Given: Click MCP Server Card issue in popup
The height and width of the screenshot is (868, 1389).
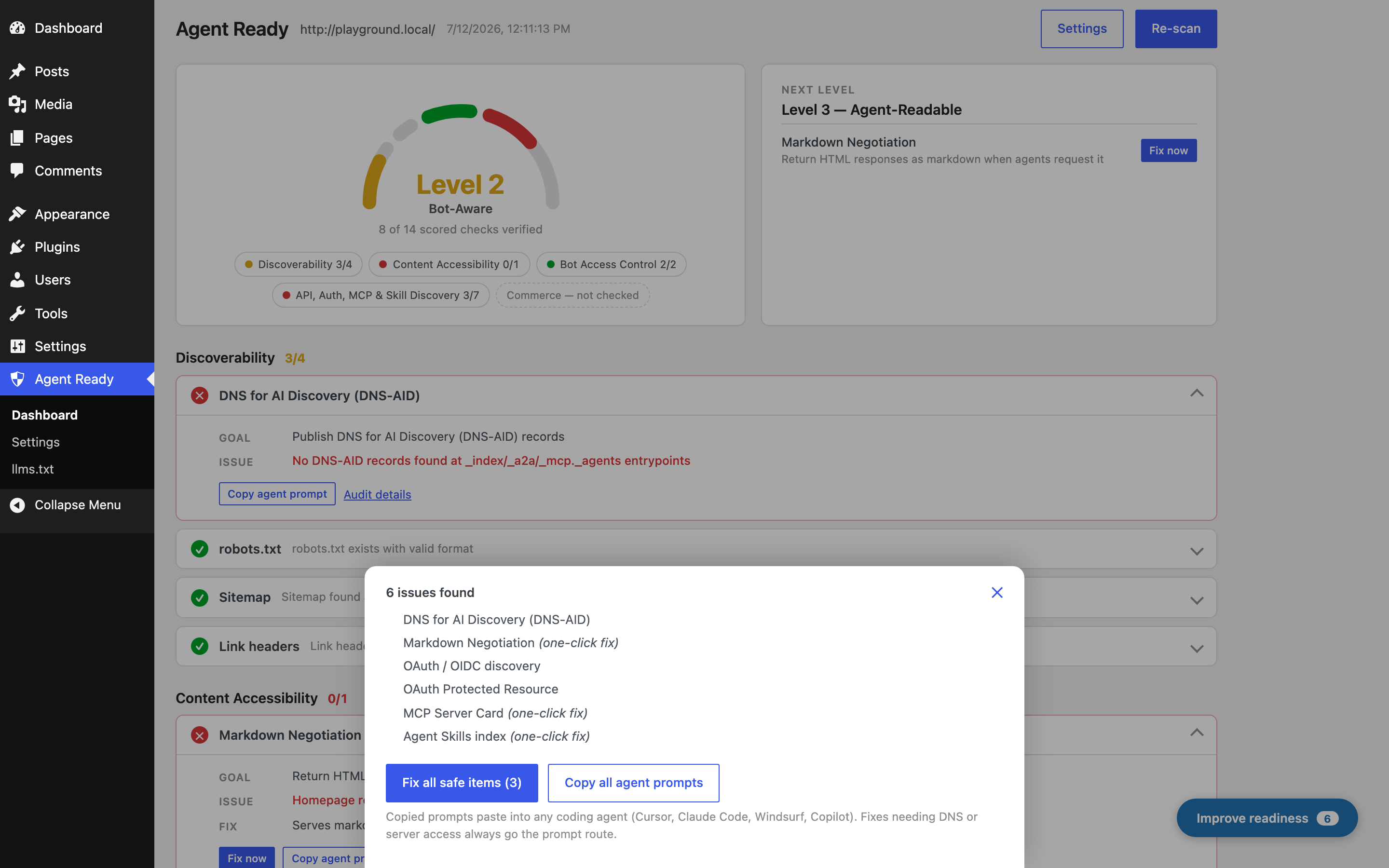Looking at the screenshot, I should [x=495, y=713].
